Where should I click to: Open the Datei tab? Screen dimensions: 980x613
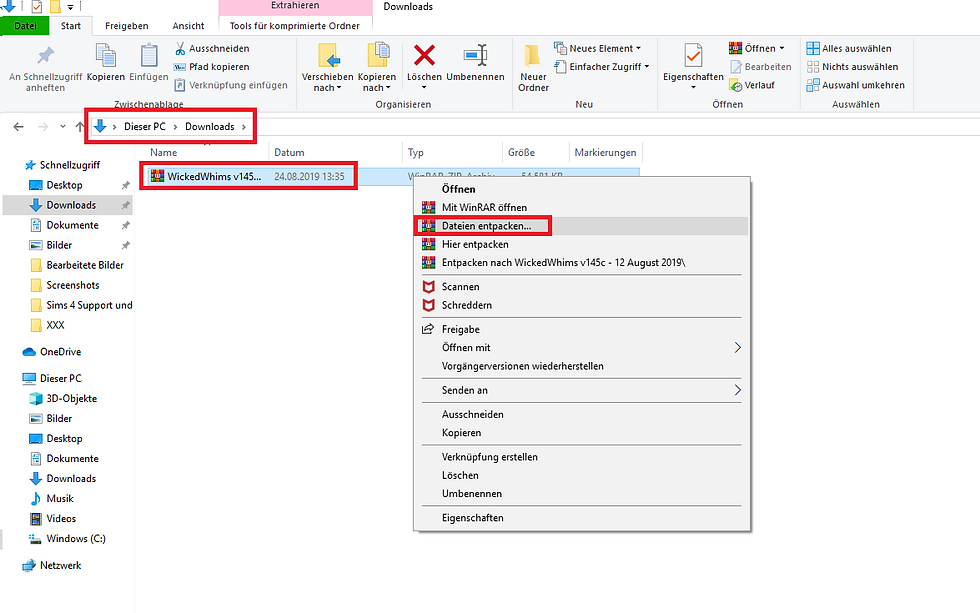[25, 26]
